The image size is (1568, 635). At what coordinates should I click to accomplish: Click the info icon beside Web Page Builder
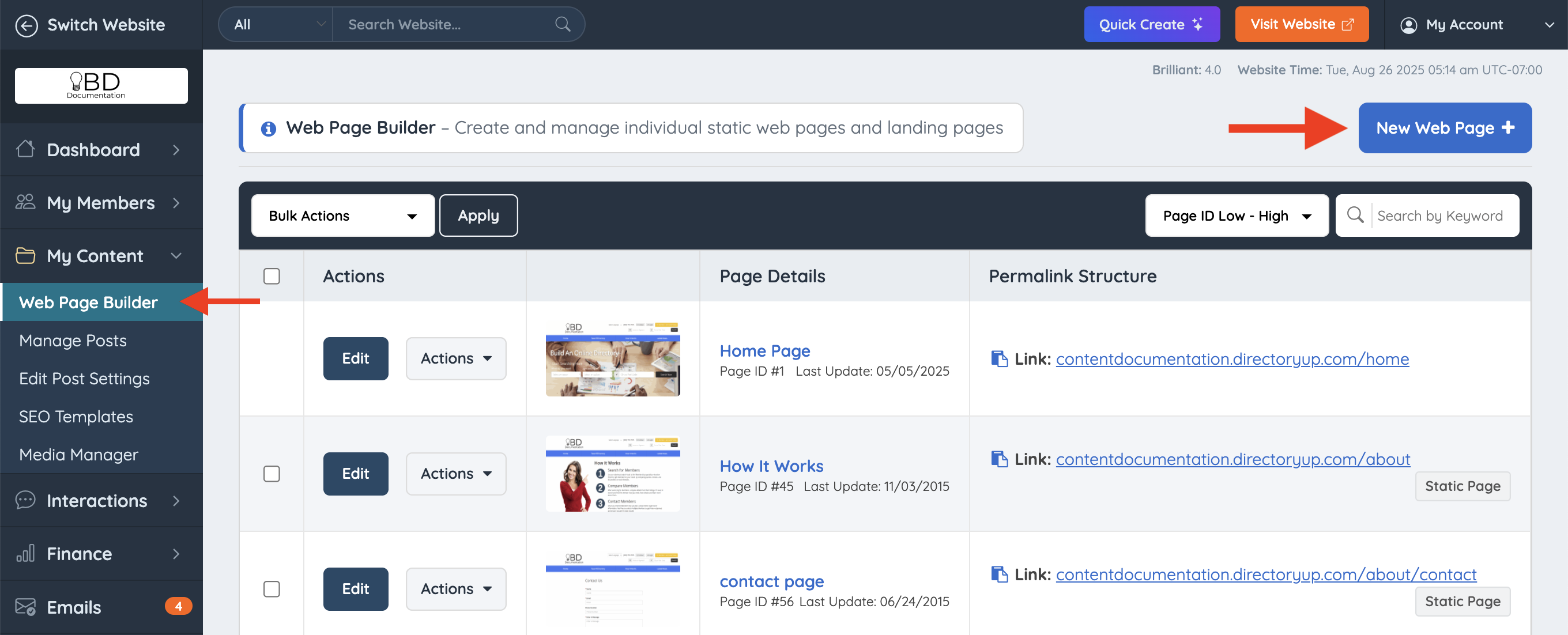[x=269, y=128]
